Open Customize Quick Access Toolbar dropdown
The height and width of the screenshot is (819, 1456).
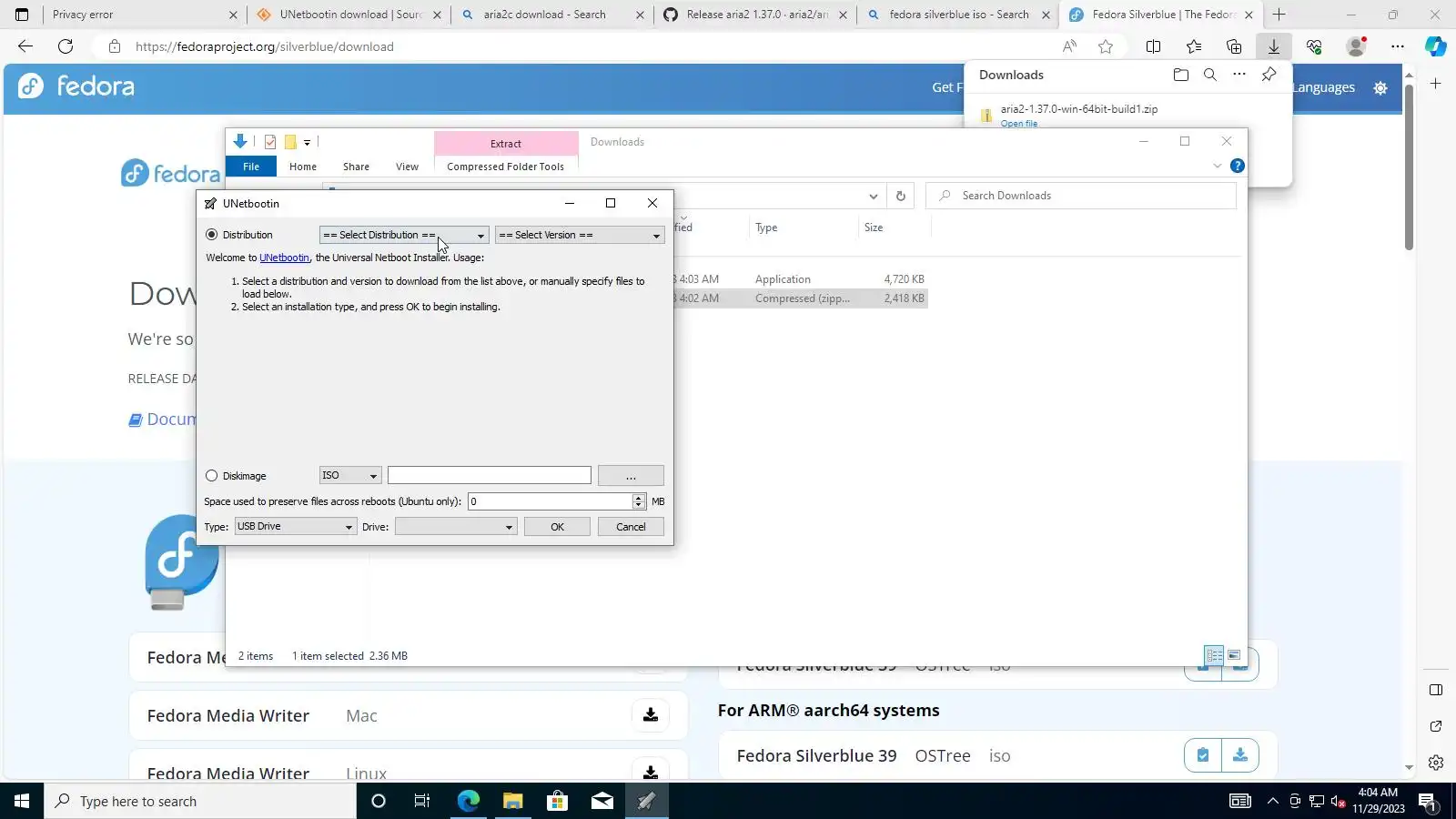(308, 143)
